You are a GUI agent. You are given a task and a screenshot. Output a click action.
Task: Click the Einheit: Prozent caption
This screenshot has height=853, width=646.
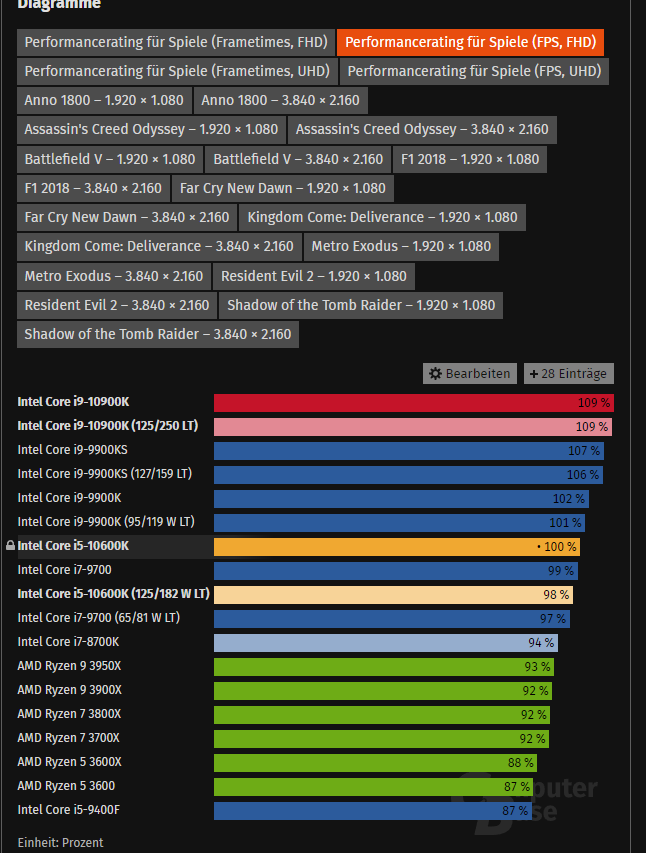(x=60, y=843)
